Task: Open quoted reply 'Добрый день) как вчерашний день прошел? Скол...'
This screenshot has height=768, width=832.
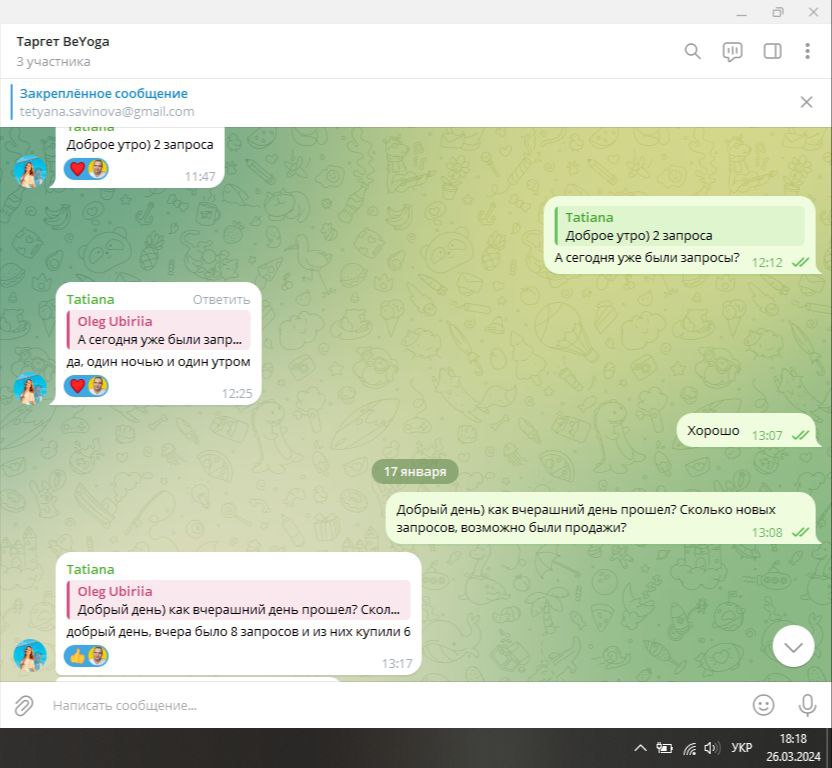Action: click(x=238, y=600)
